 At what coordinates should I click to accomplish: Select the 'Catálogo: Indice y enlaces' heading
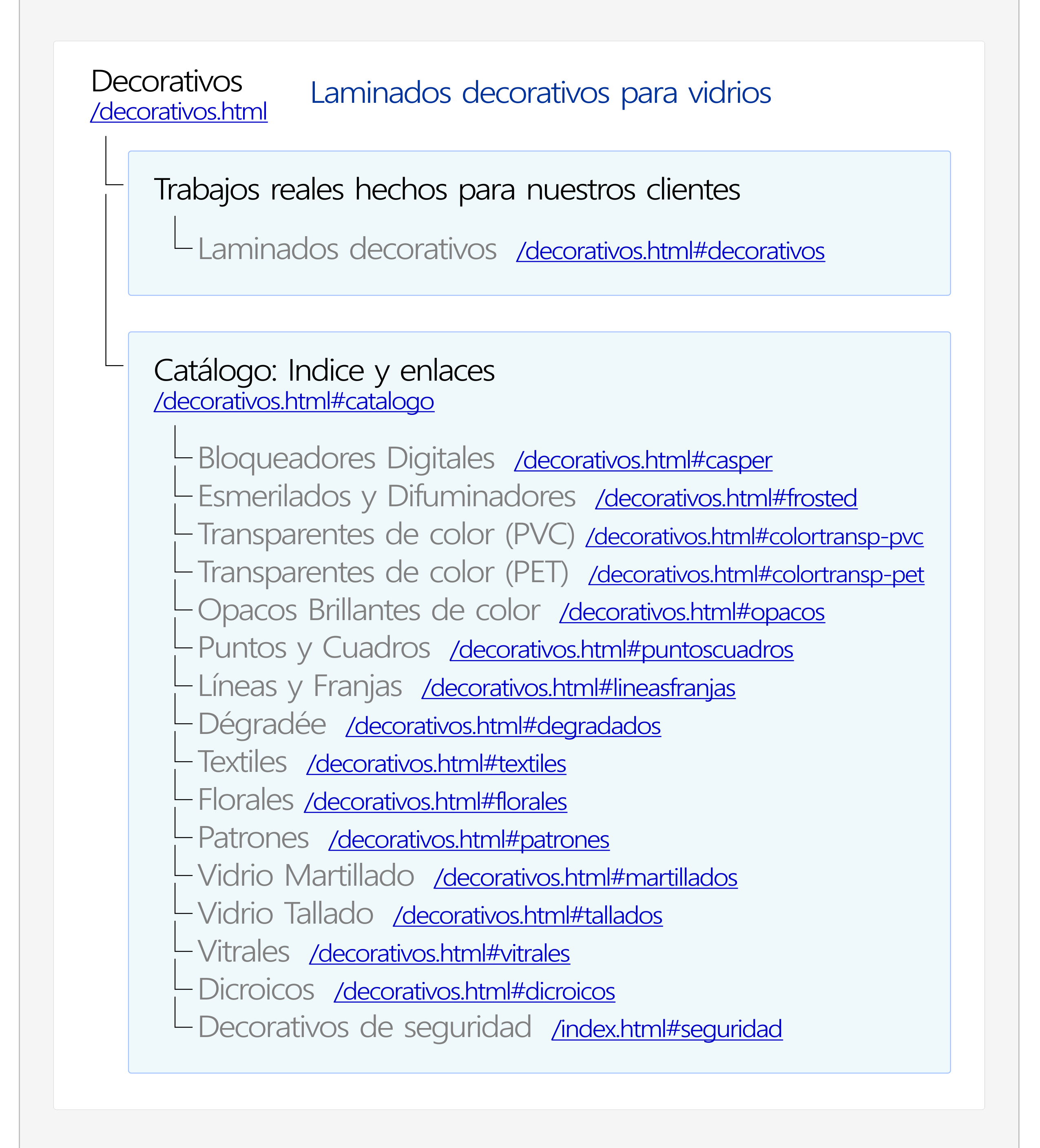(x=325, y=371)
